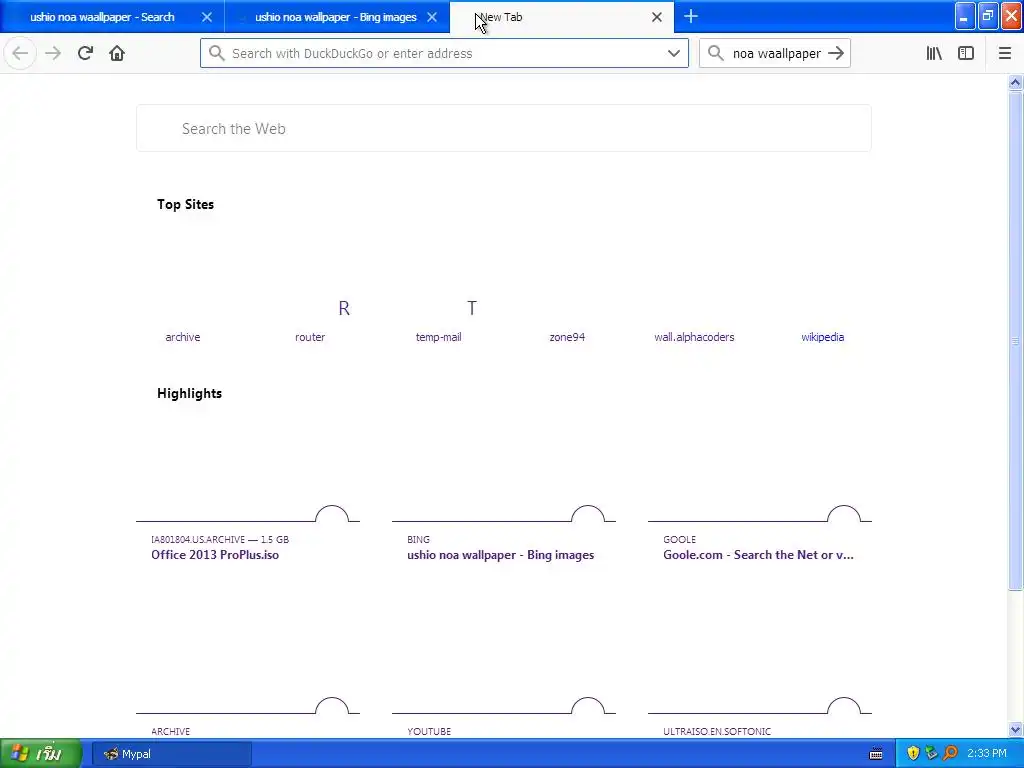The height and width of the screenshot is (768, 1024).
Task: Select the Mypal taskbar button
Action: (171, 754)
